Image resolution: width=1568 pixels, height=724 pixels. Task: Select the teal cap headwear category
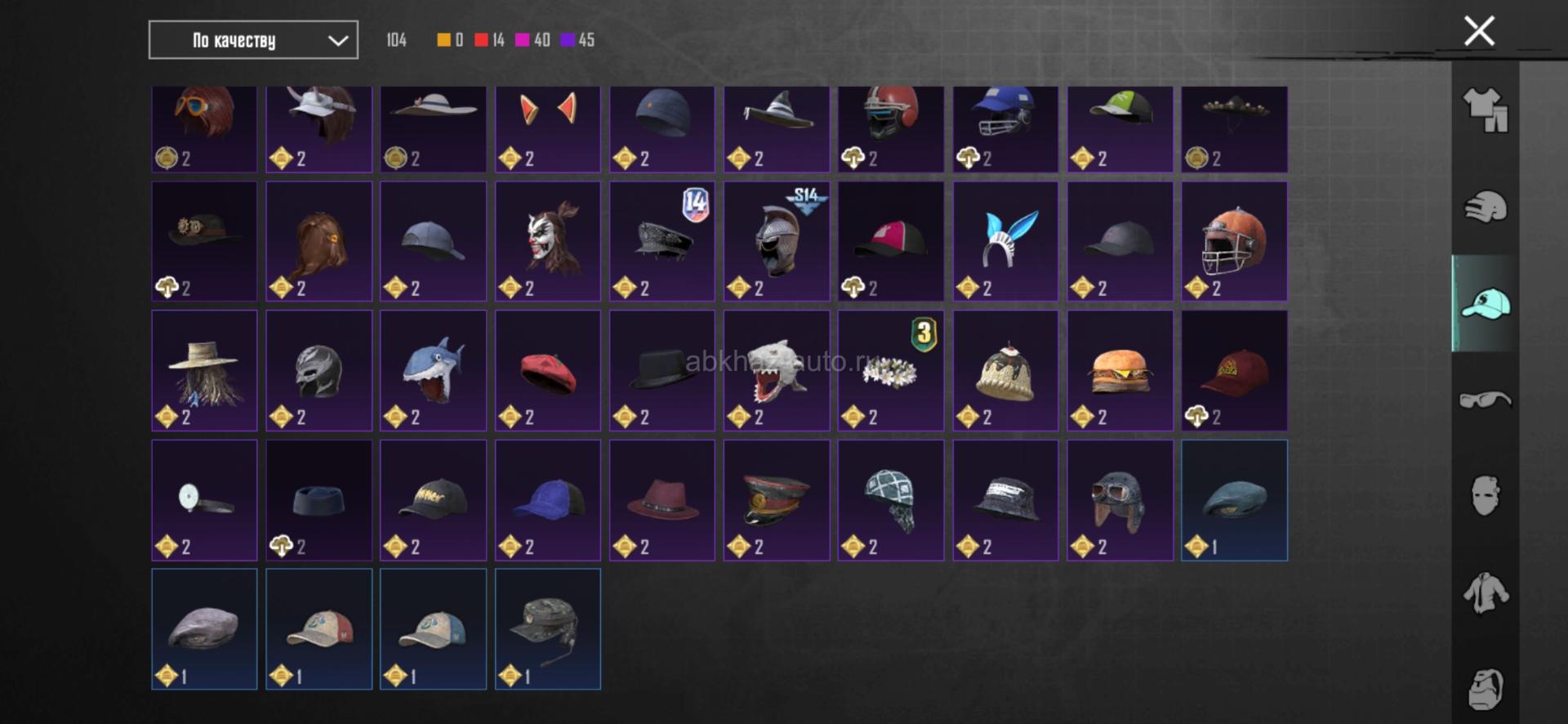pyautogui.click(x=1485, y=304)
